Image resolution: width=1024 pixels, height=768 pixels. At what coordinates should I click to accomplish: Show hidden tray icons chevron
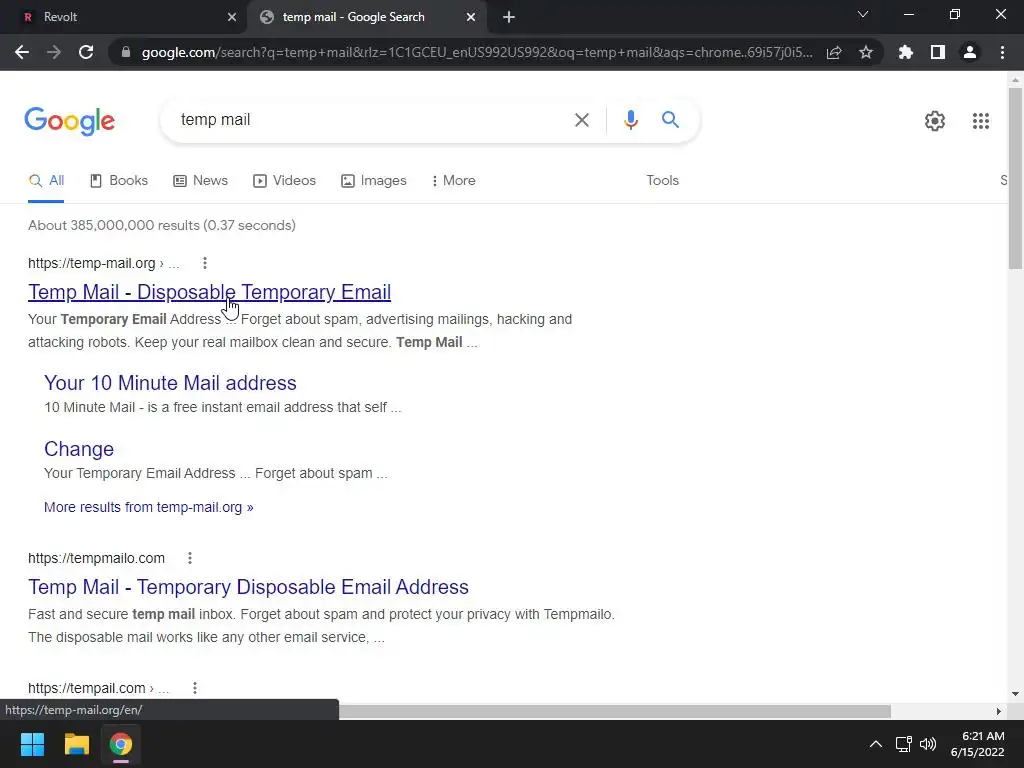coord(876,744)
